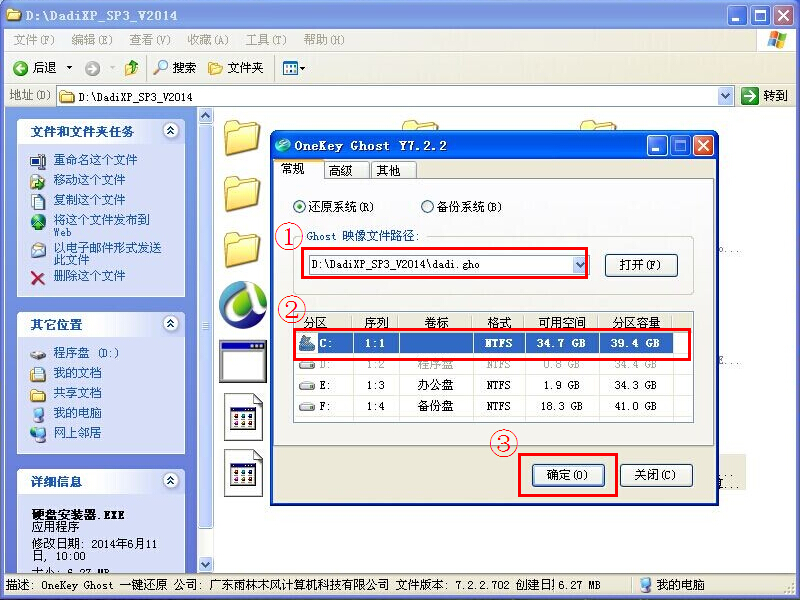Screen dimensions: 800x600
Task: Select the lower settings file icon
Action: [x=243, y=473]
